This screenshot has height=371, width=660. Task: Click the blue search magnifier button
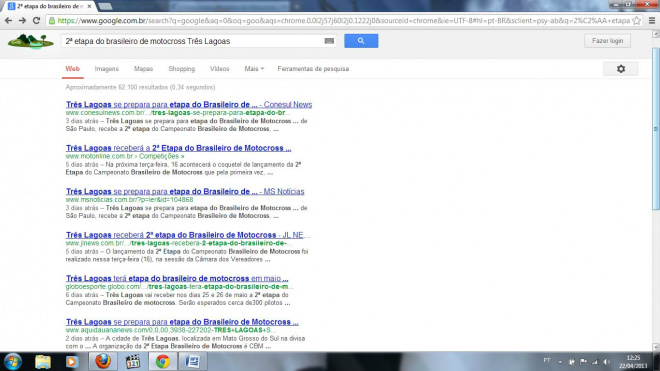pos(361,41)
